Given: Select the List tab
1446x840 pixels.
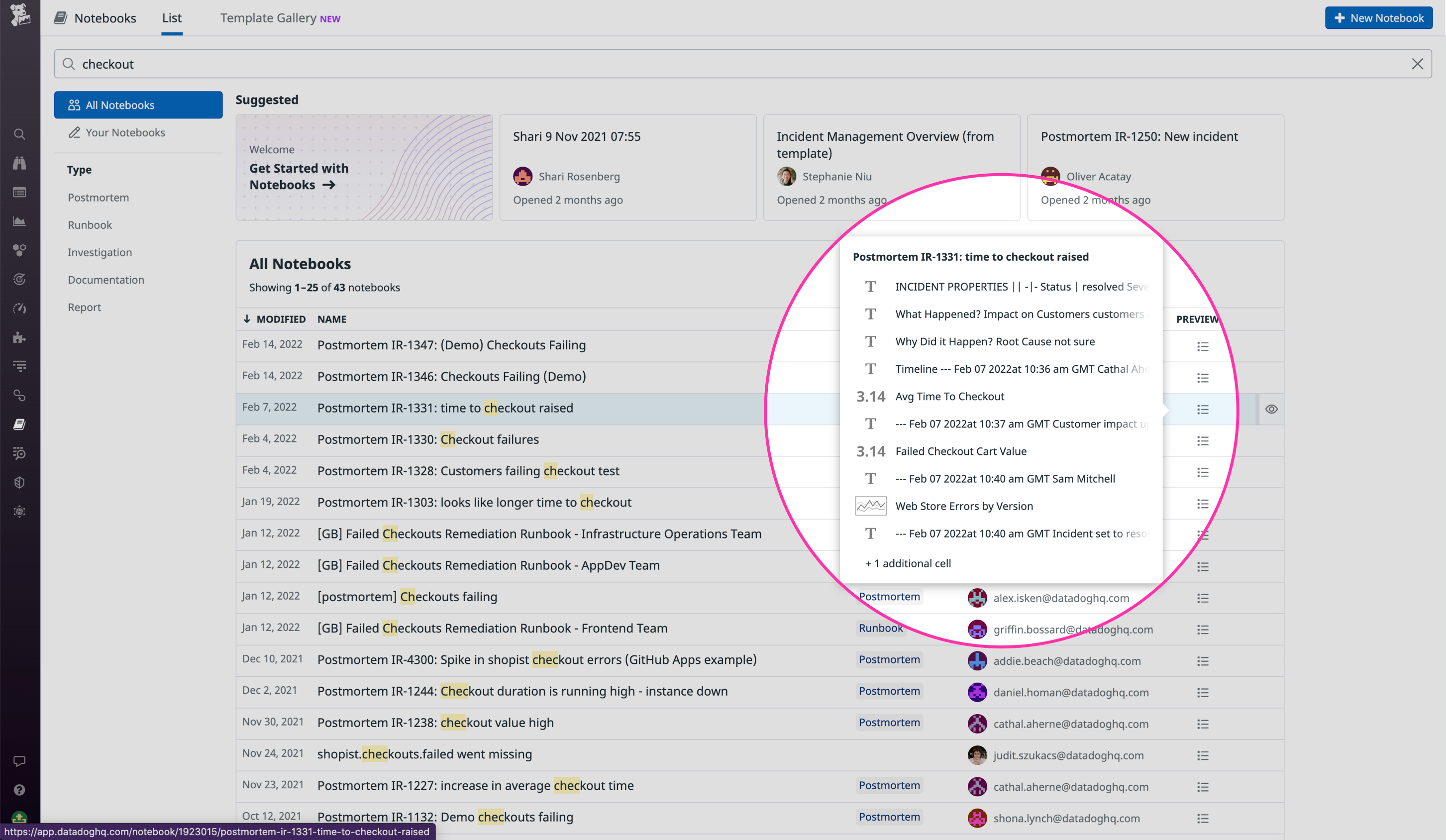Looking at the screenshot, I should (x=171, y=18).
